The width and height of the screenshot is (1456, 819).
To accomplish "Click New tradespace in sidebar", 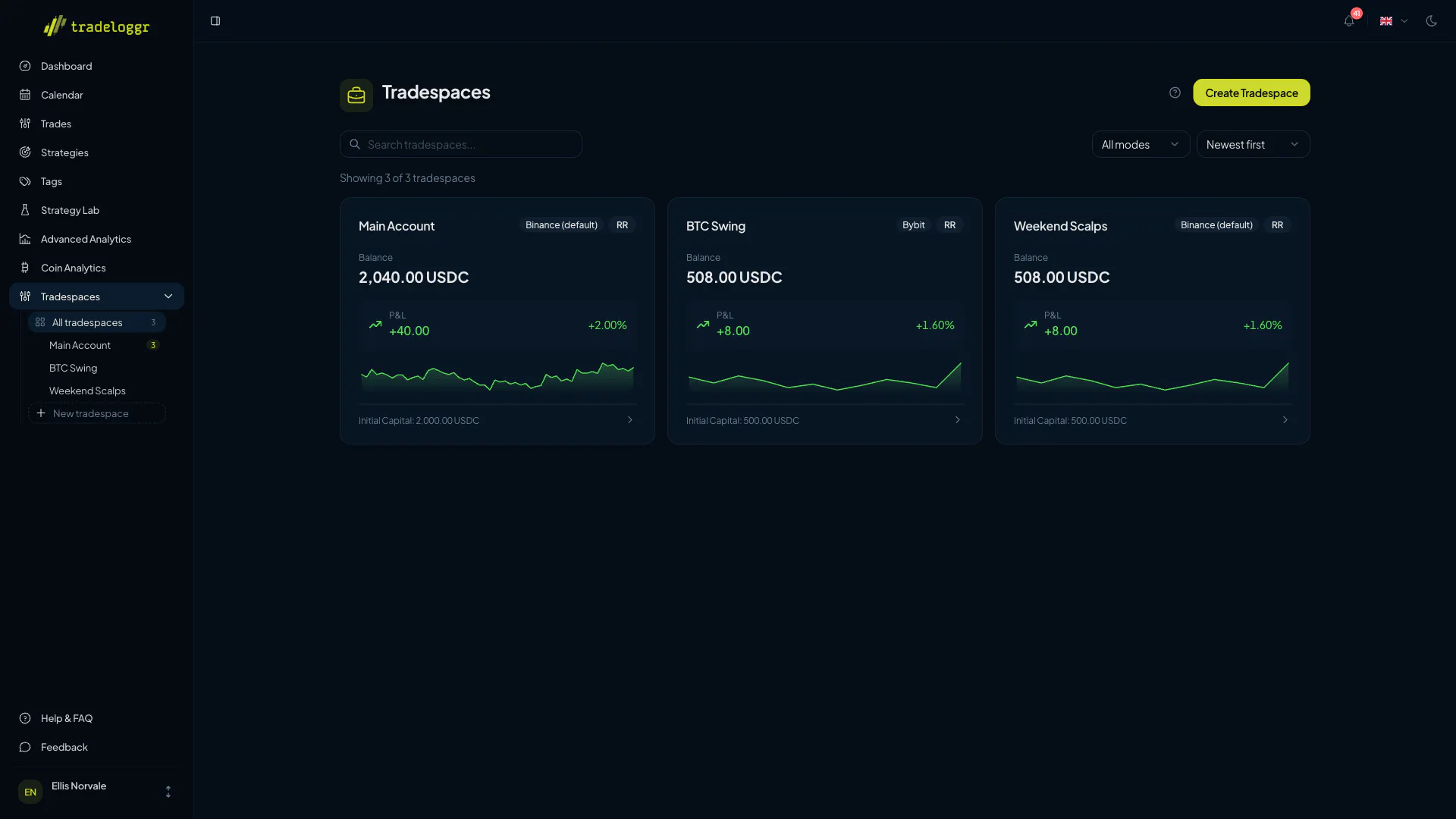I will [x=97, y=413].
